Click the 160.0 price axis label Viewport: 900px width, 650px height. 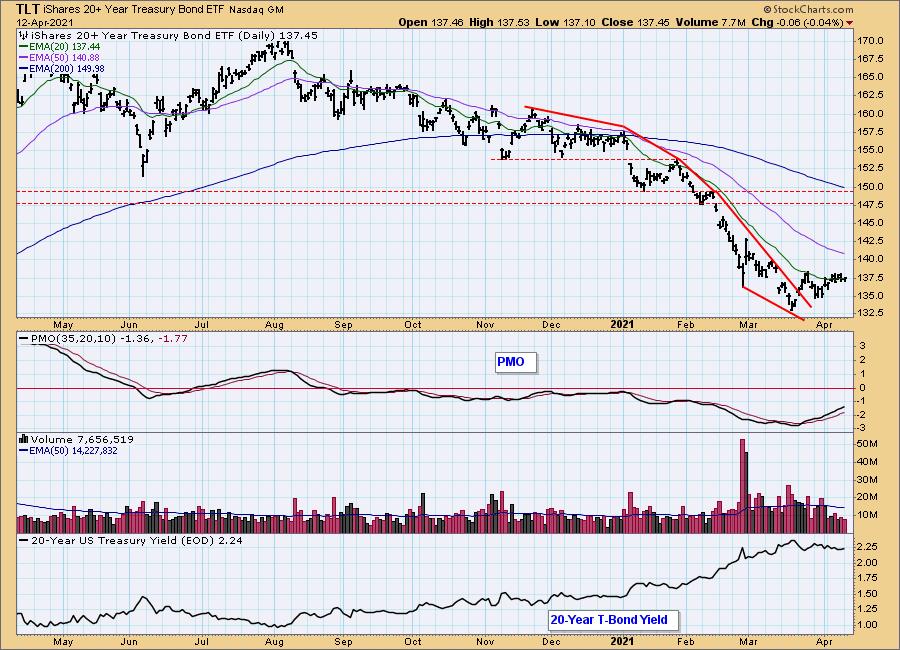871,114
